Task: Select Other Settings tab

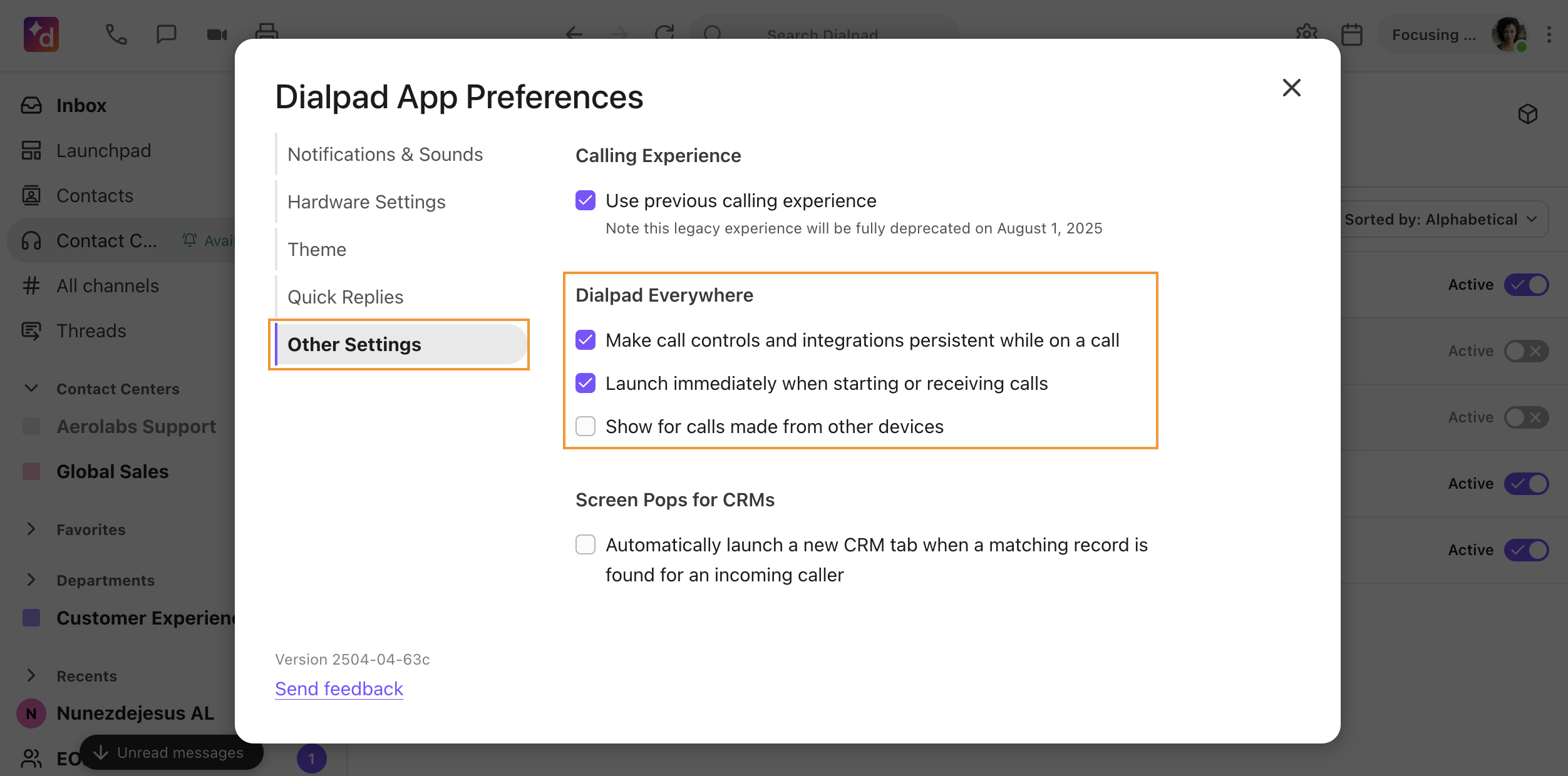Action: 401,344
